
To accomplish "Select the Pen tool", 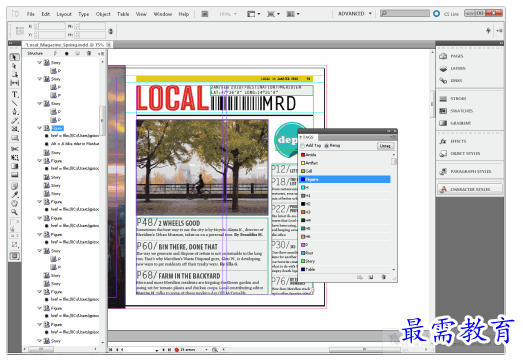I will click(x=15, y=112).
